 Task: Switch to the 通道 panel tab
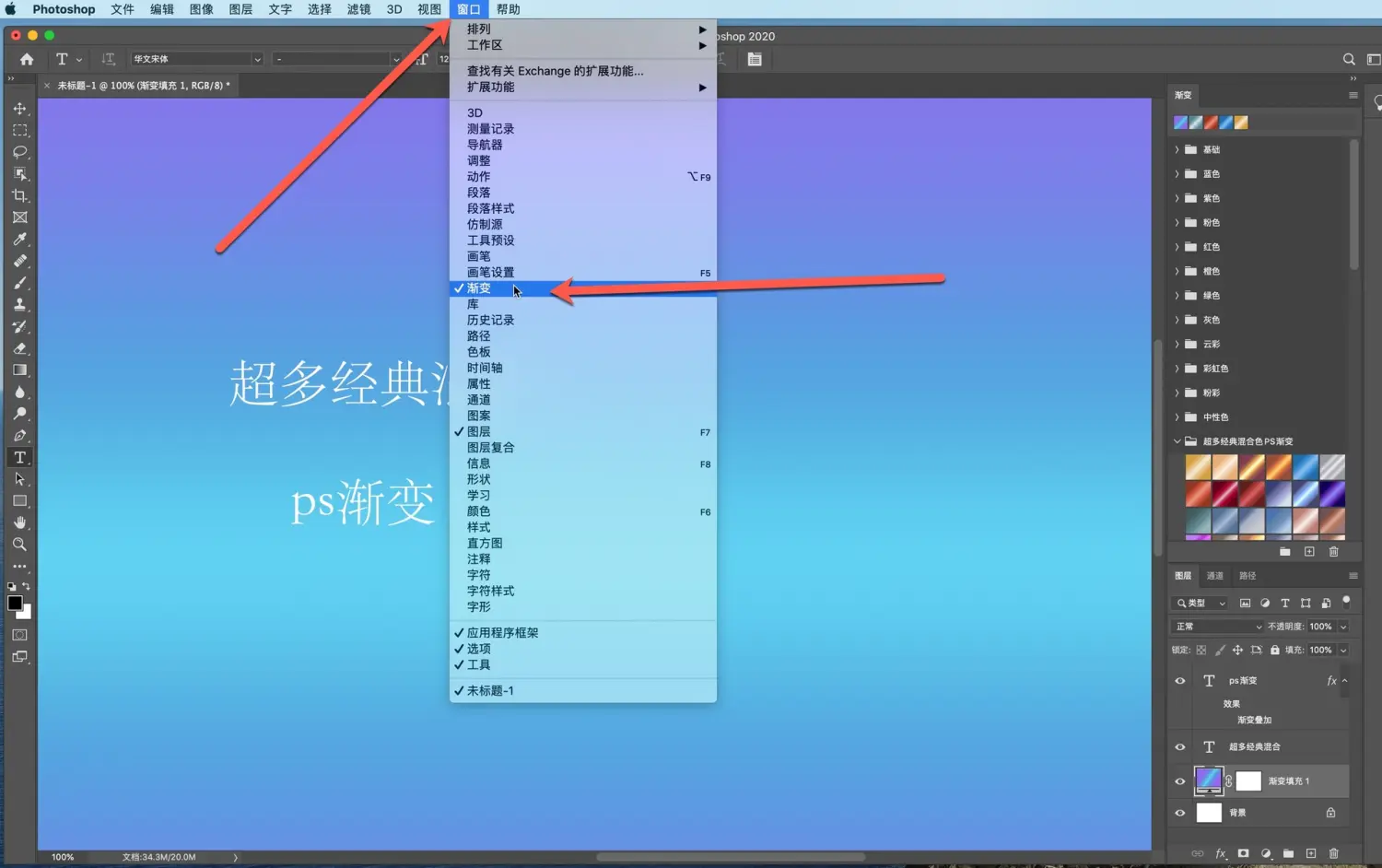coord(1215,576)
